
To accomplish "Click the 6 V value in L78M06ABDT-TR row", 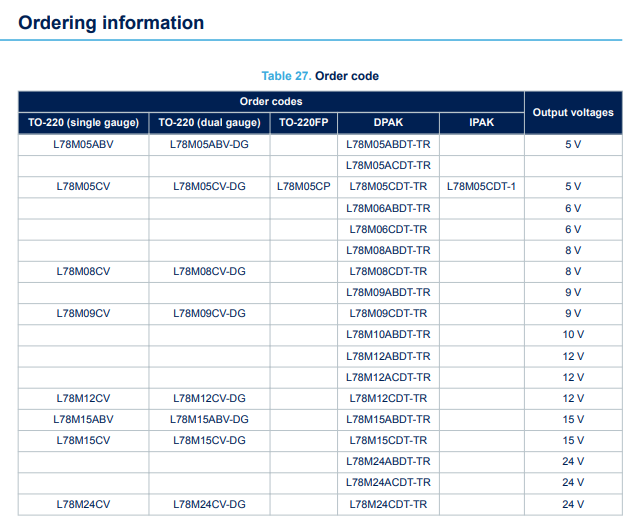I will pos(573,208).
